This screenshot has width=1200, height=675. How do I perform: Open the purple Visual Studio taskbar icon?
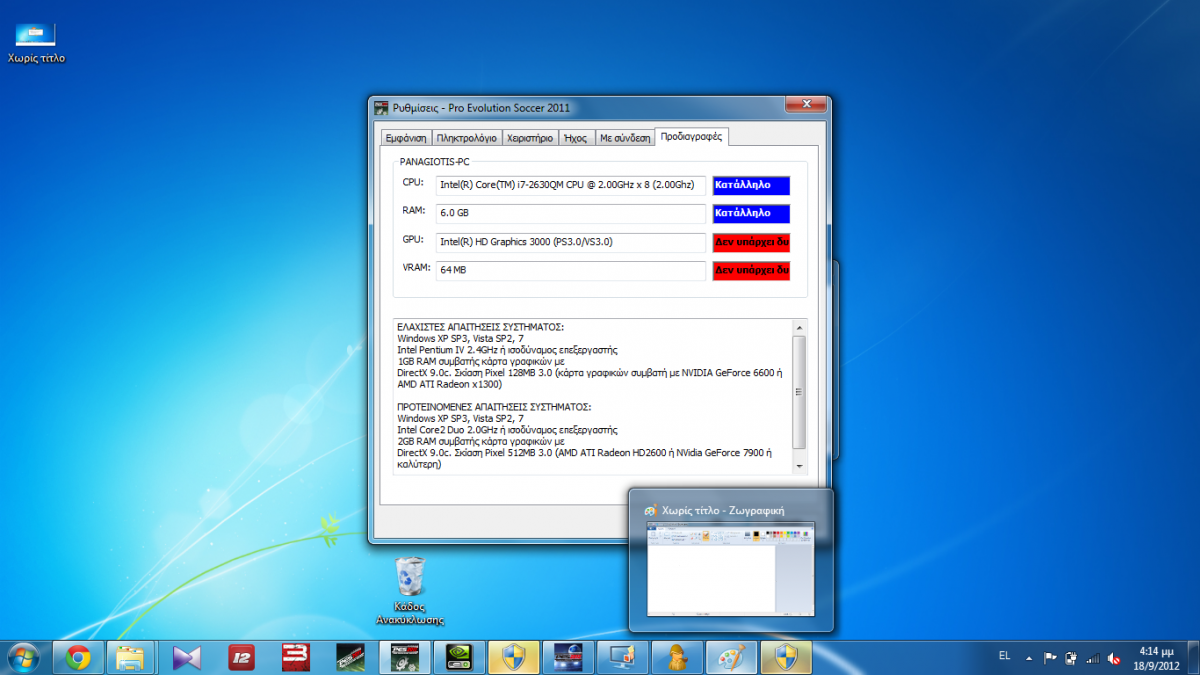pos(186,657)
